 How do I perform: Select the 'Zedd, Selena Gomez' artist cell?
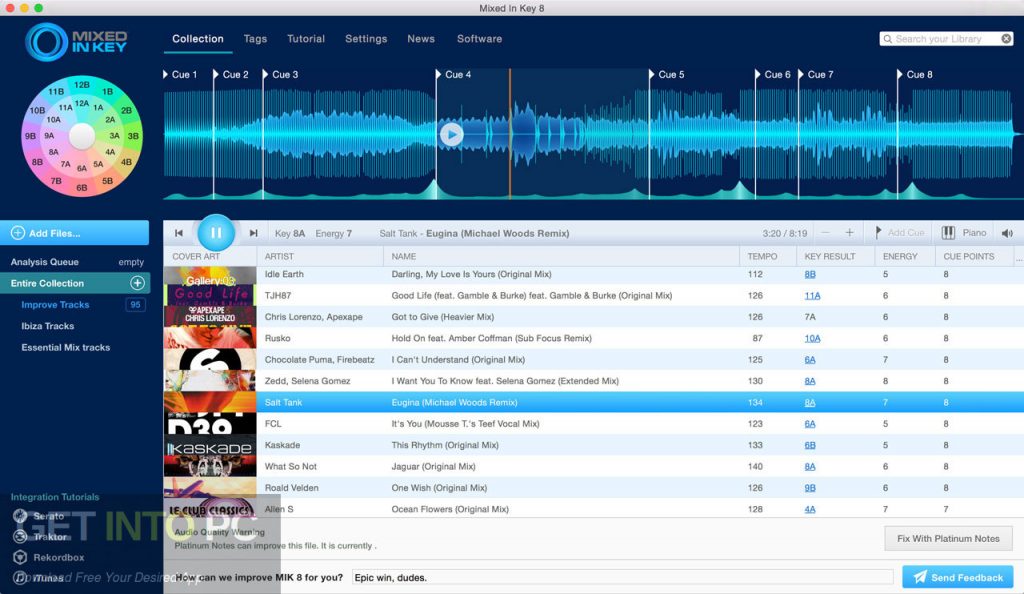(308, 381)
